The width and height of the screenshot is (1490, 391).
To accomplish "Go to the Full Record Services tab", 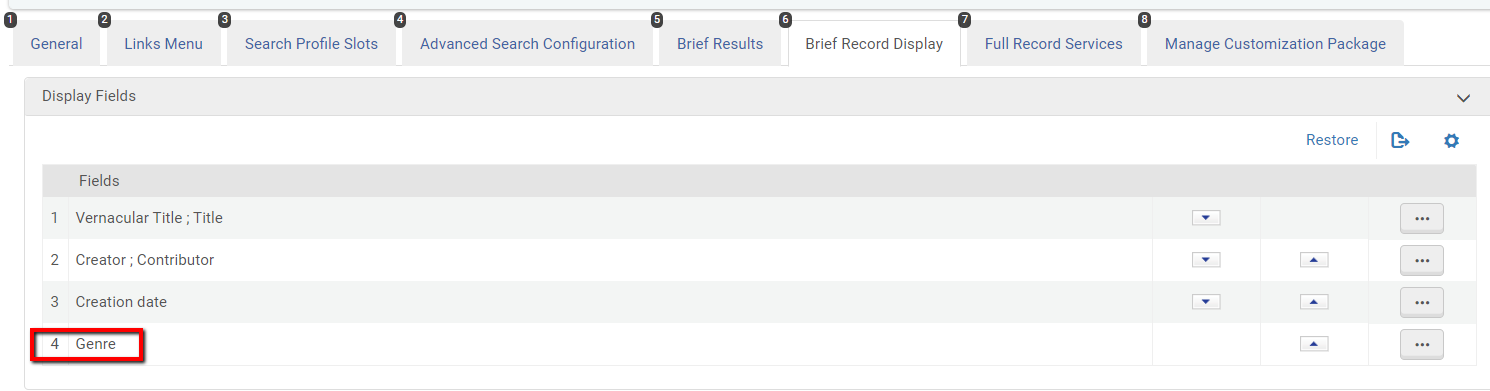I will coord(1053,44).
